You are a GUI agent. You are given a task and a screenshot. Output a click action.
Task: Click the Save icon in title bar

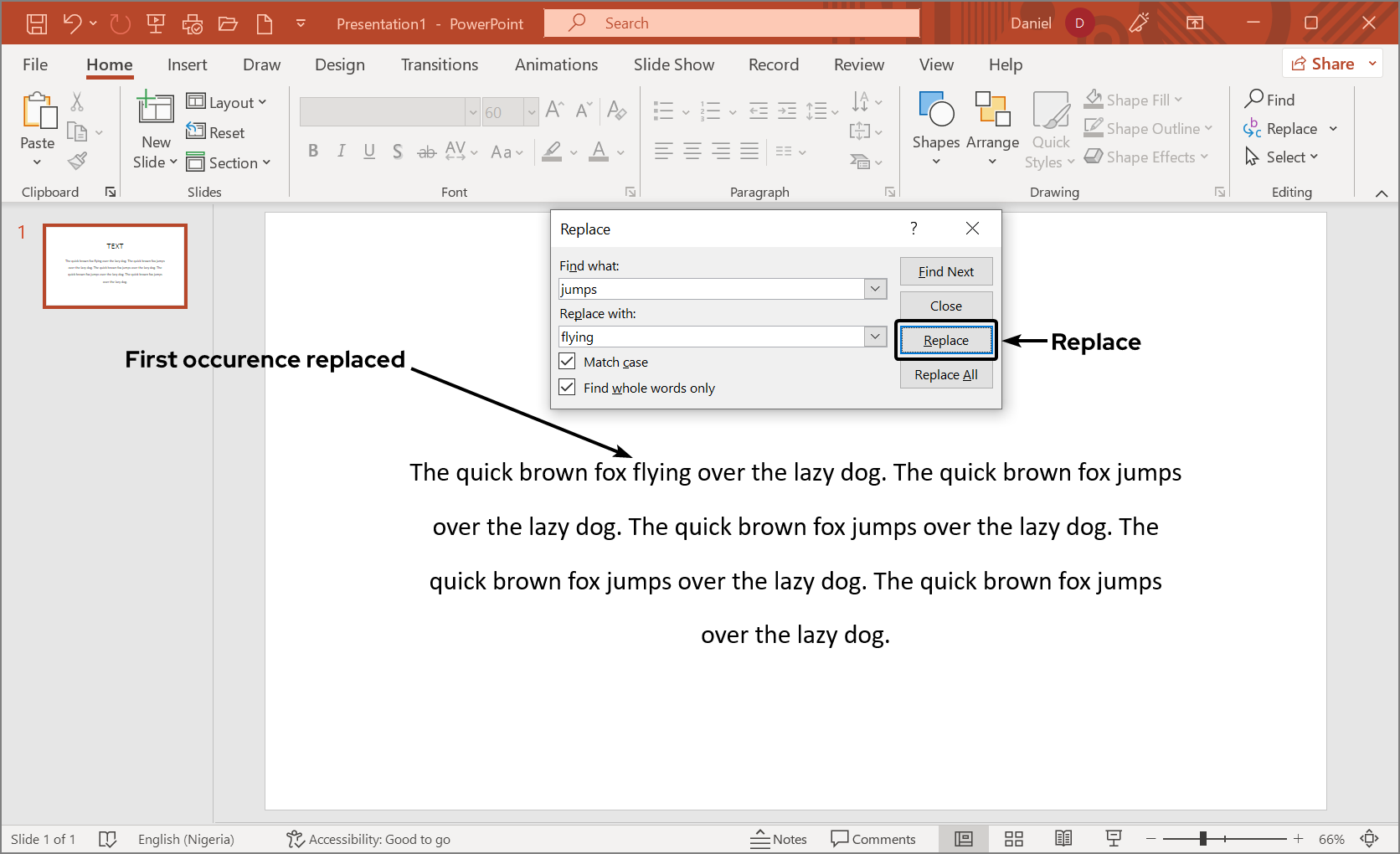coord(37,23)
